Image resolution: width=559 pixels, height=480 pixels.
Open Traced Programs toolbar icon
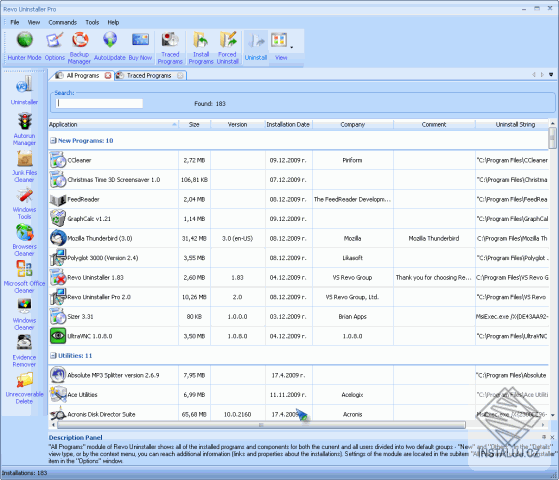point(170,40)
